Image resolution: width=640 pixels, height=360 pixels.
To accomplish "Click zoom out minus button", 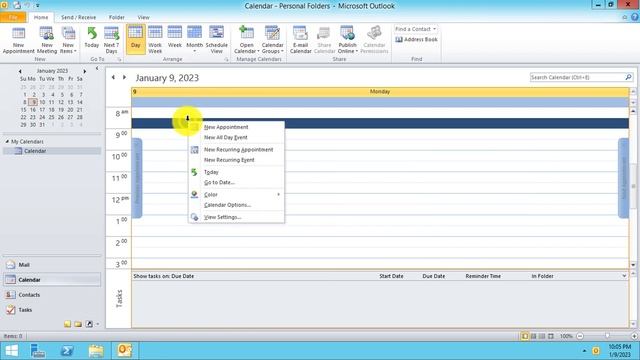I will click(580, 336).
